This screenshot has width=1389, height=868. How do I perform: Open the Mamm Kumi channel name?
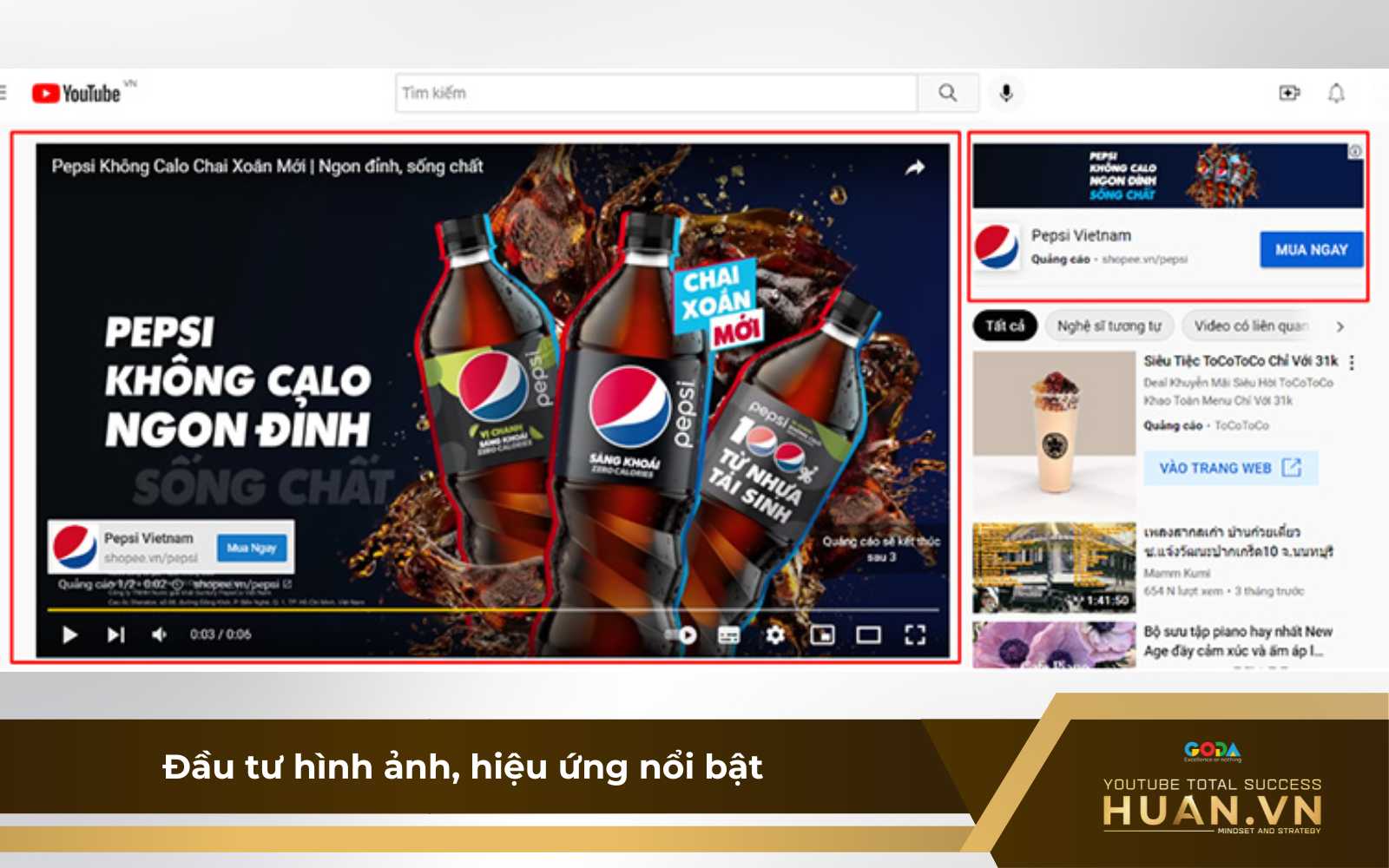(x=1176, y=573)
